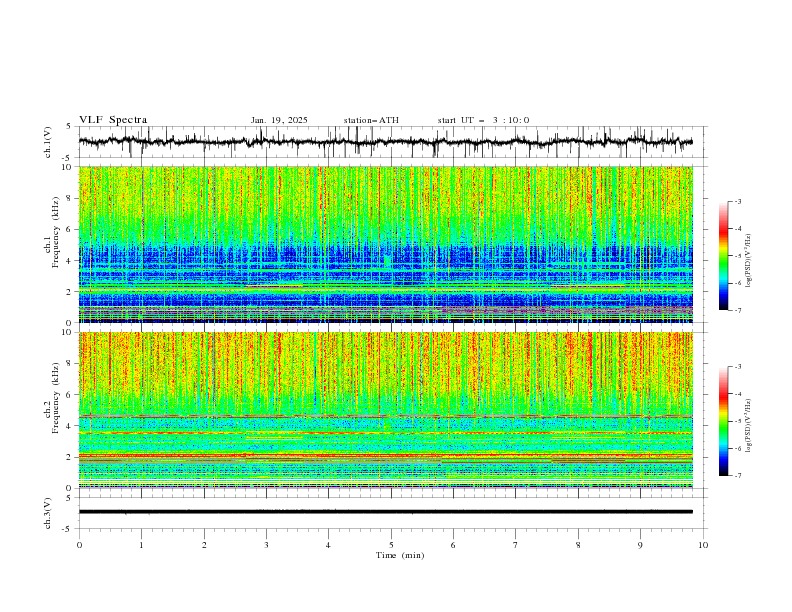Click the "-7" tick on ch.2 color bar
The height and width of the screenshot is (612, 792).
click(x=737, y=475)
